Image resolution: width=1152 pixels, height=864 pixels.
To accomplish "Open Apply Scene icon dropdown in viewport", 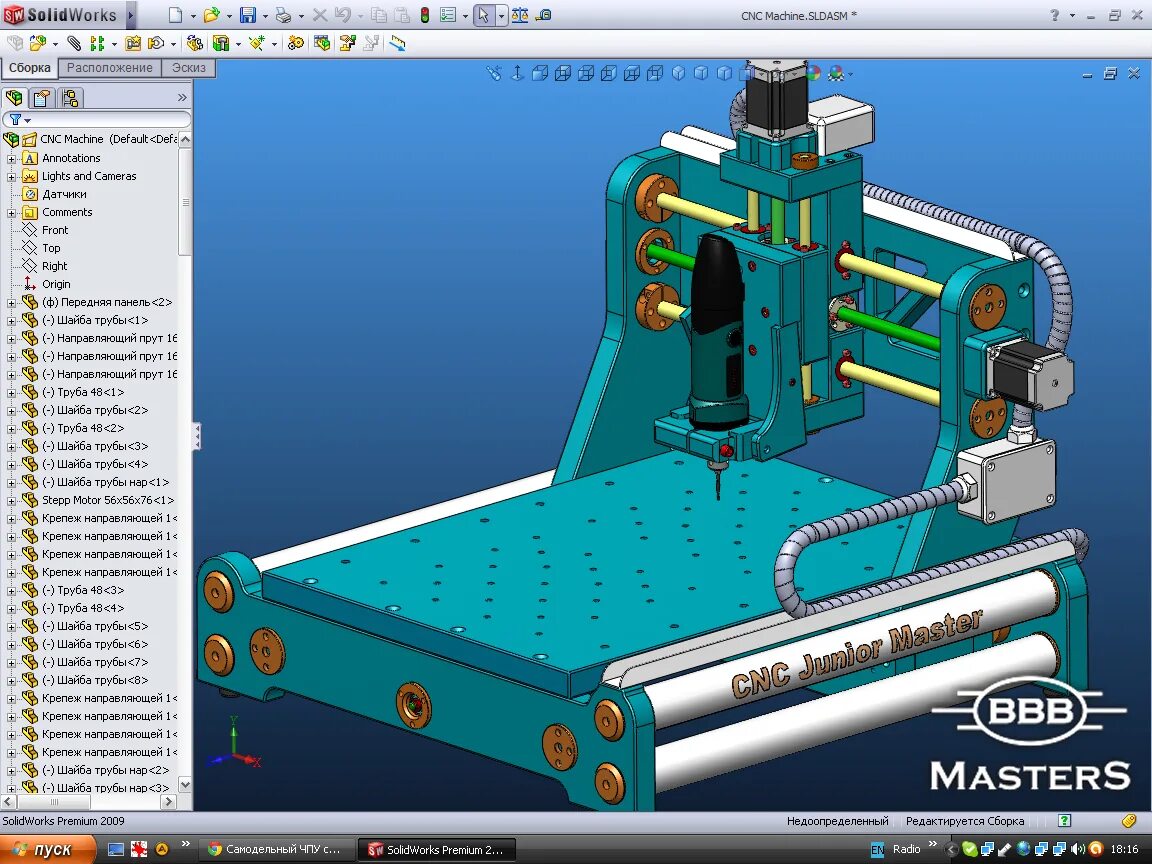I will pyautogui.click(x=851, y=74).
